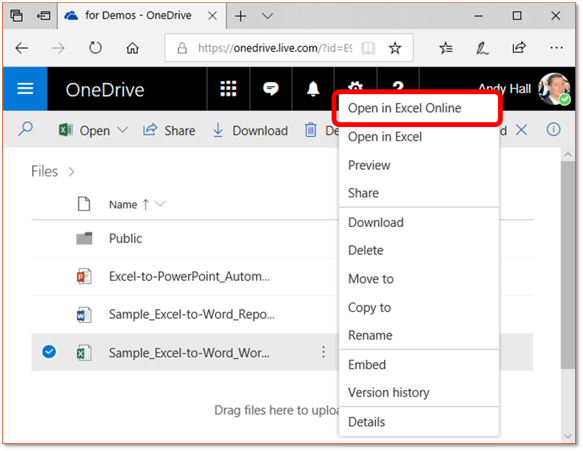The image size is (583, 451).
Task: Click the browser Refresh icon
Action: [96, 48]
